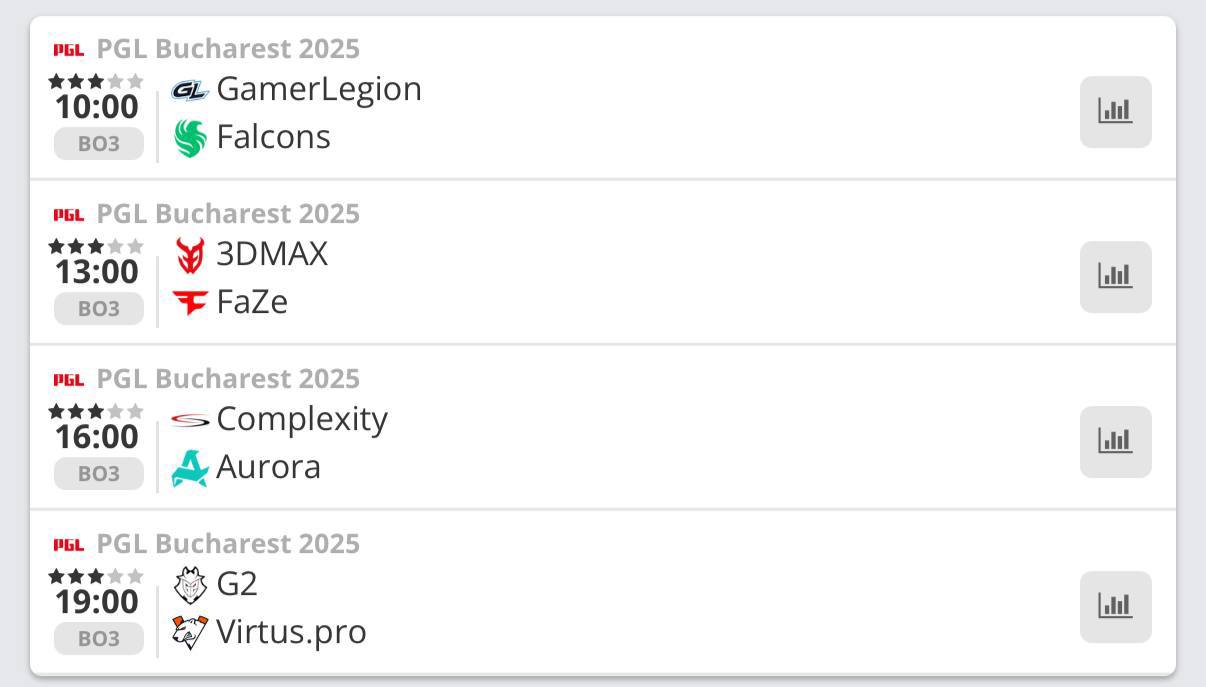Screen dimensions: 1206x687
Task: Click the BO3 badge under 13:00
Action: pos(99,309)
